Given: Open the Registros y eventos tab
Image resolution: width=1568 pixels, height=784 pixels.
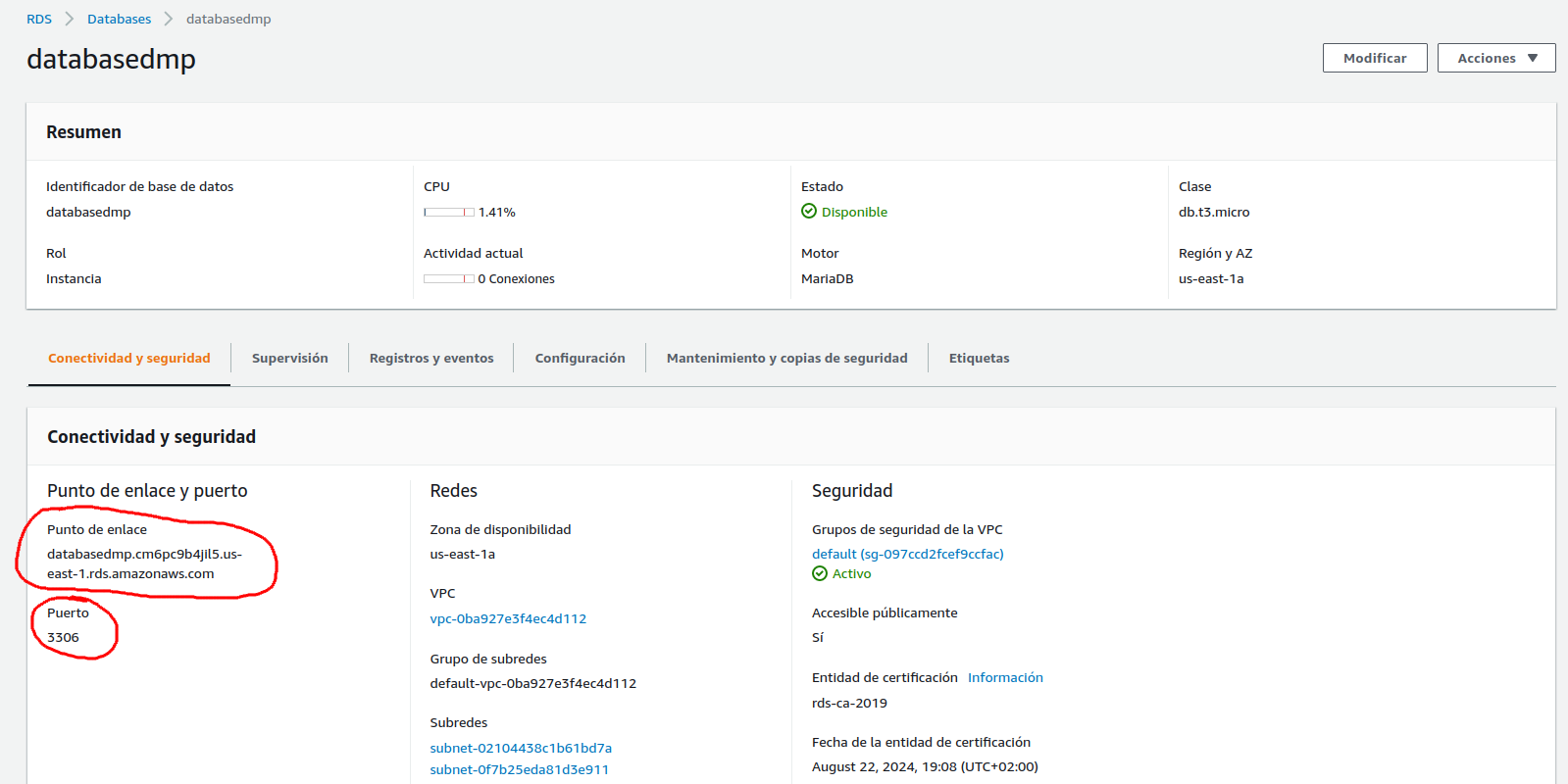Looking at the screenshot, I should point(431,359).
